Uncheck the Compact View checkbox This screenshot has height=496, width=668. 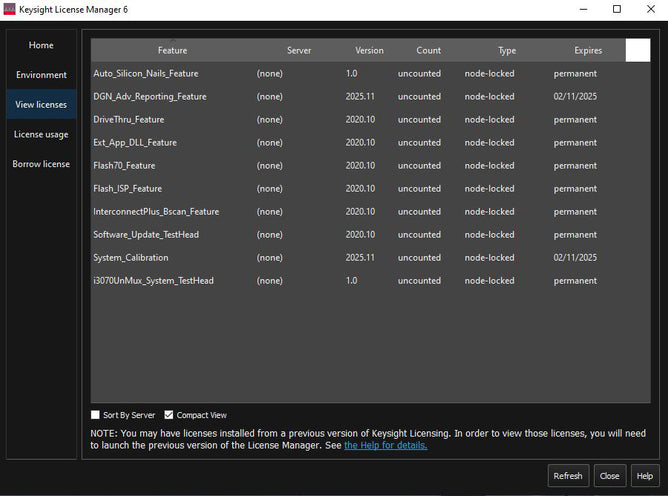pyautogui.click(x=169, y=415)
